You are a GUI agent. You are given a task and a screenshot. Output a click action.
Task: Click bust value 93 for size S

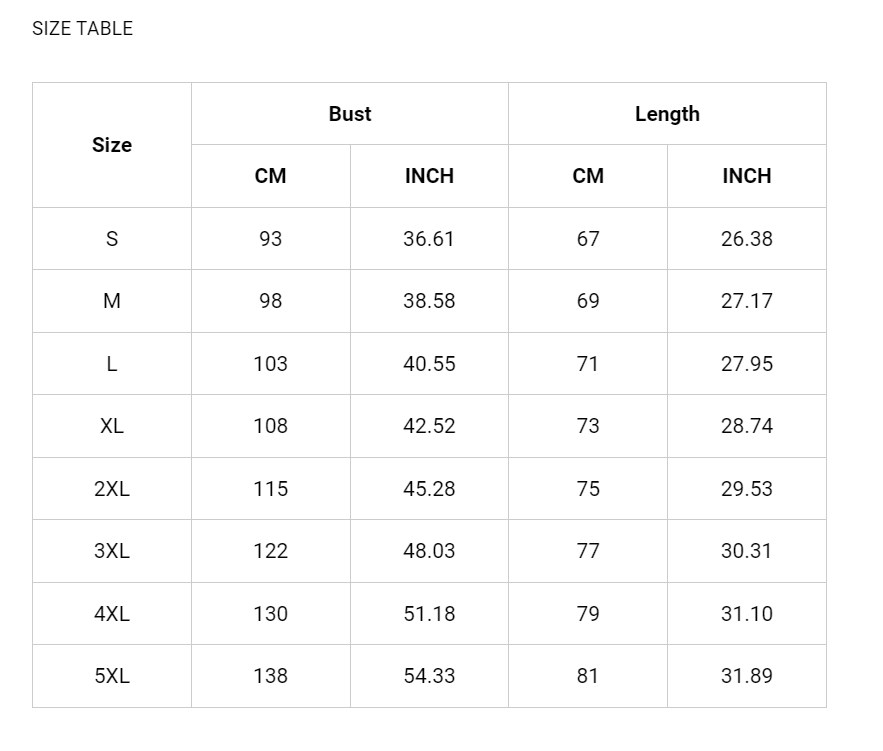[270, 239]
